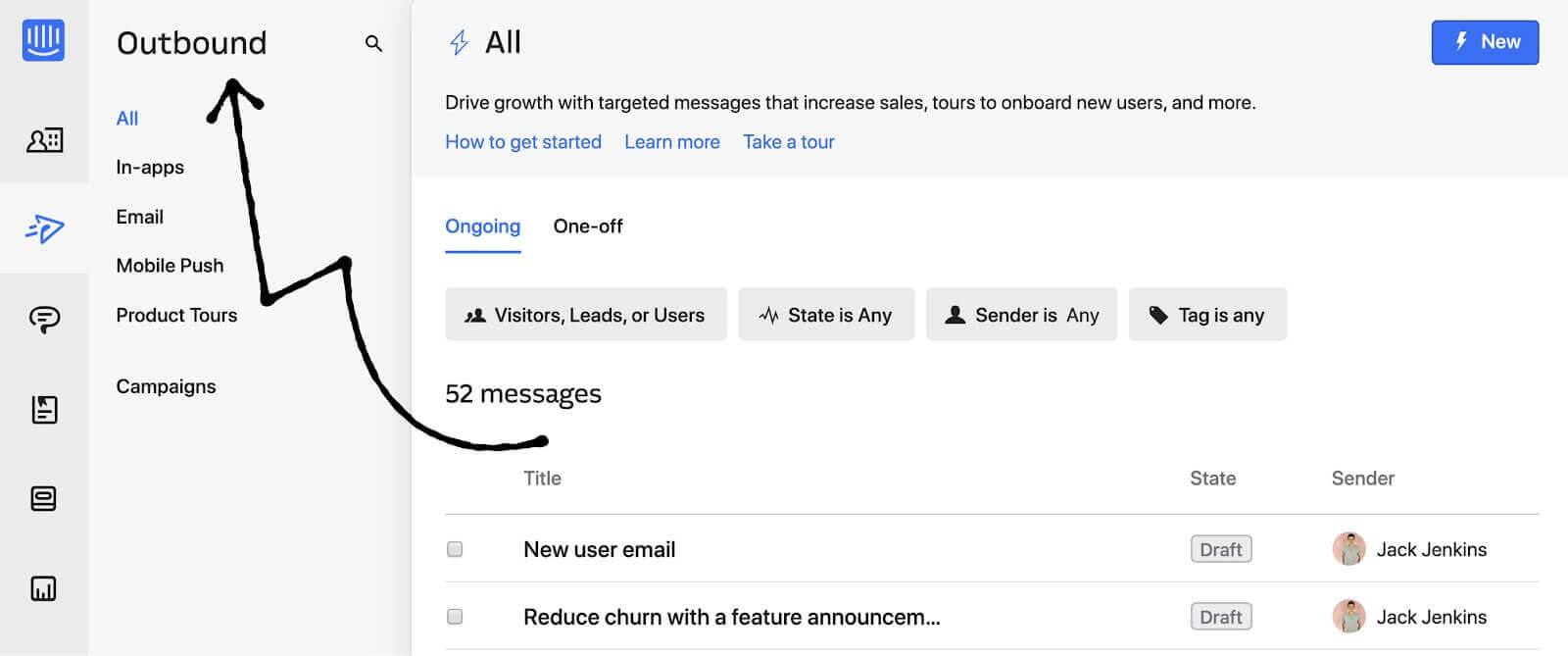
Task: Open the Operator icon in sidebar
Action: (x=44, y=499)
